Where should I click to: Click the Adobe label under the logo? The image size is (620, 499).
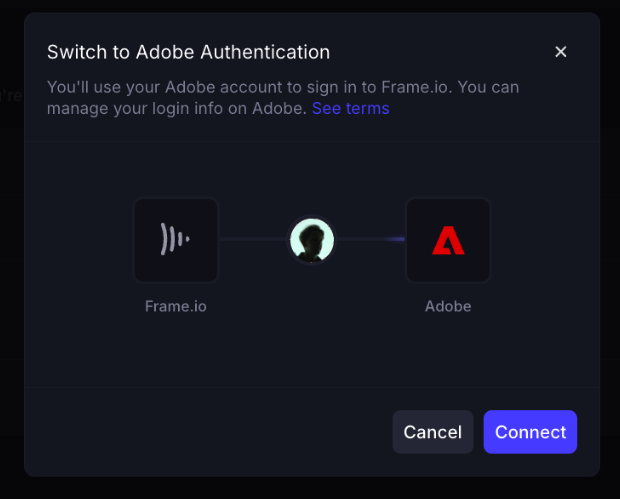(447, 306)
